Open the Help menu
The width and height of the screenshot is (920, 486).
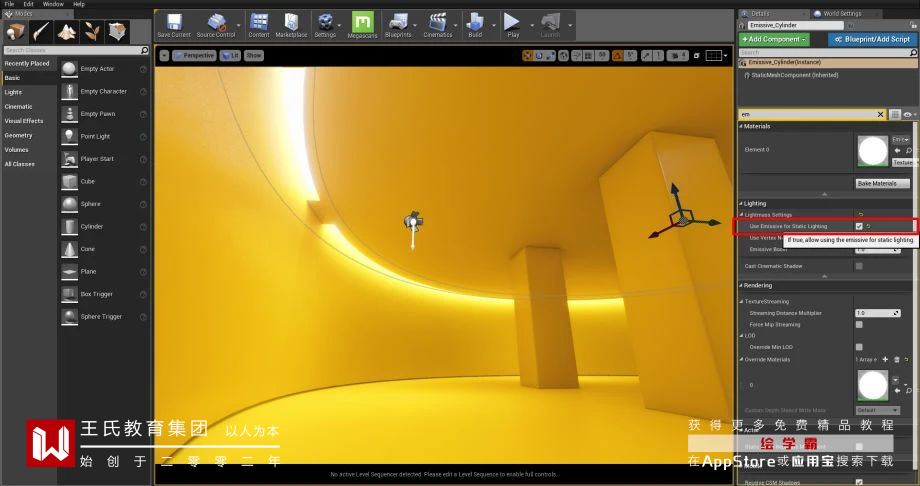[79, 4]
